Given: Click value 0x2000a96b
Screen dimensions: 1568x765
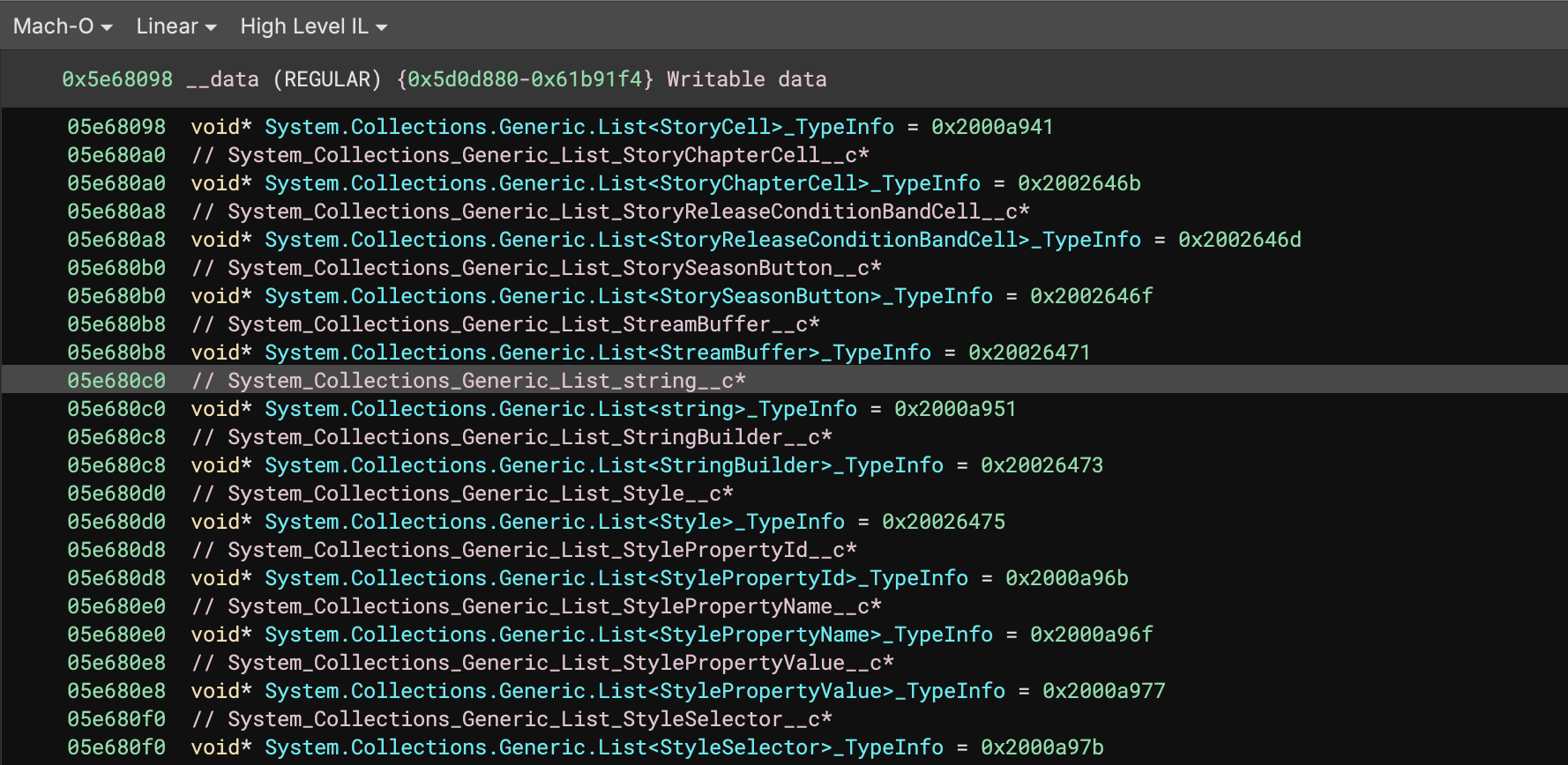Looking at the screenshot, I should click(x=1066, y=578).
